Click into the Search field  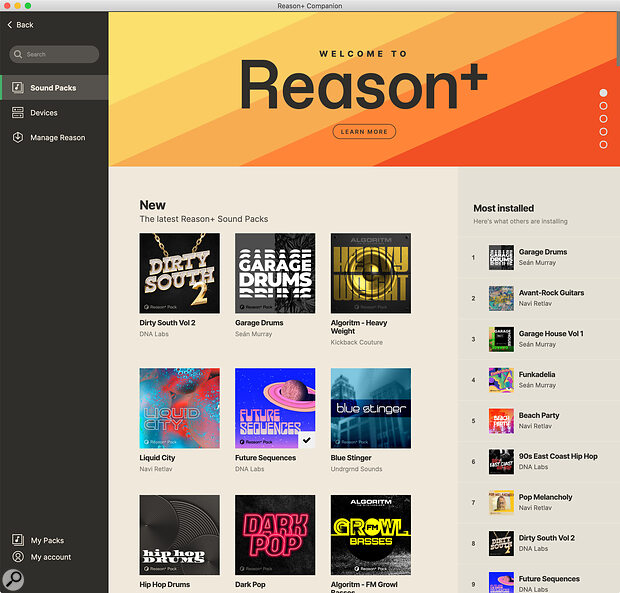tap(54, 54)
